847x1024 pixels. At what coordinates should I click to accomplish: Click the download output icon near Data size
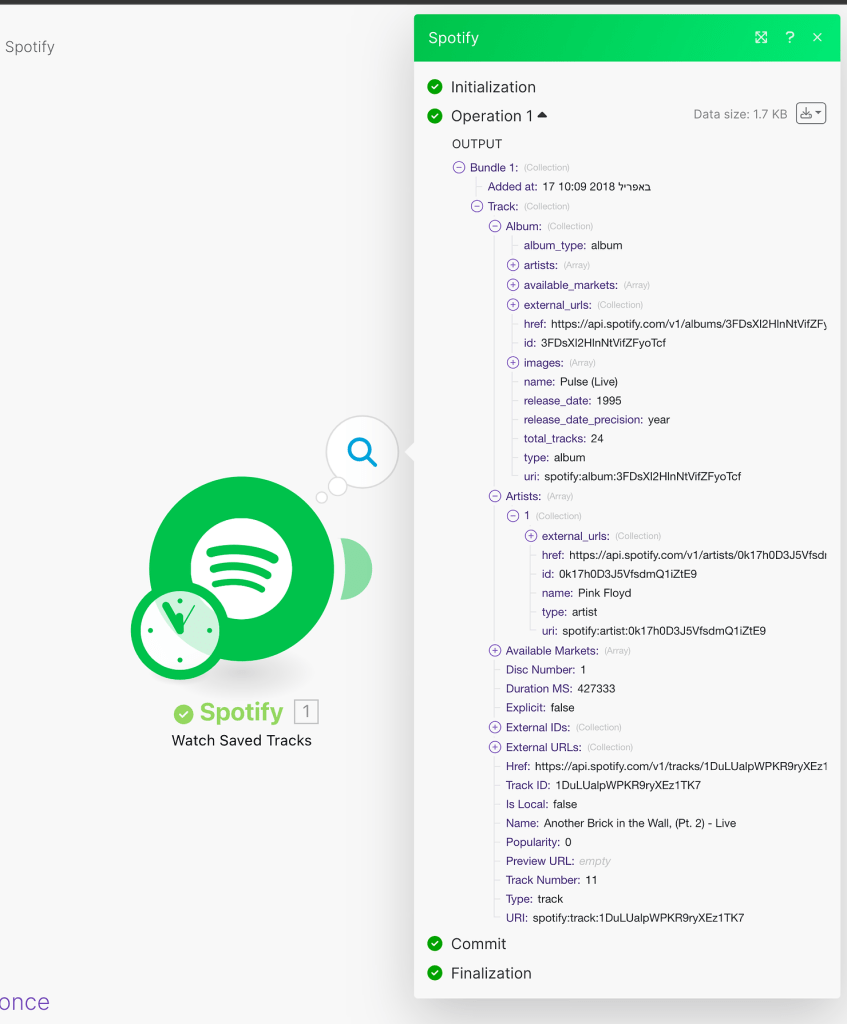click(805, 113)
